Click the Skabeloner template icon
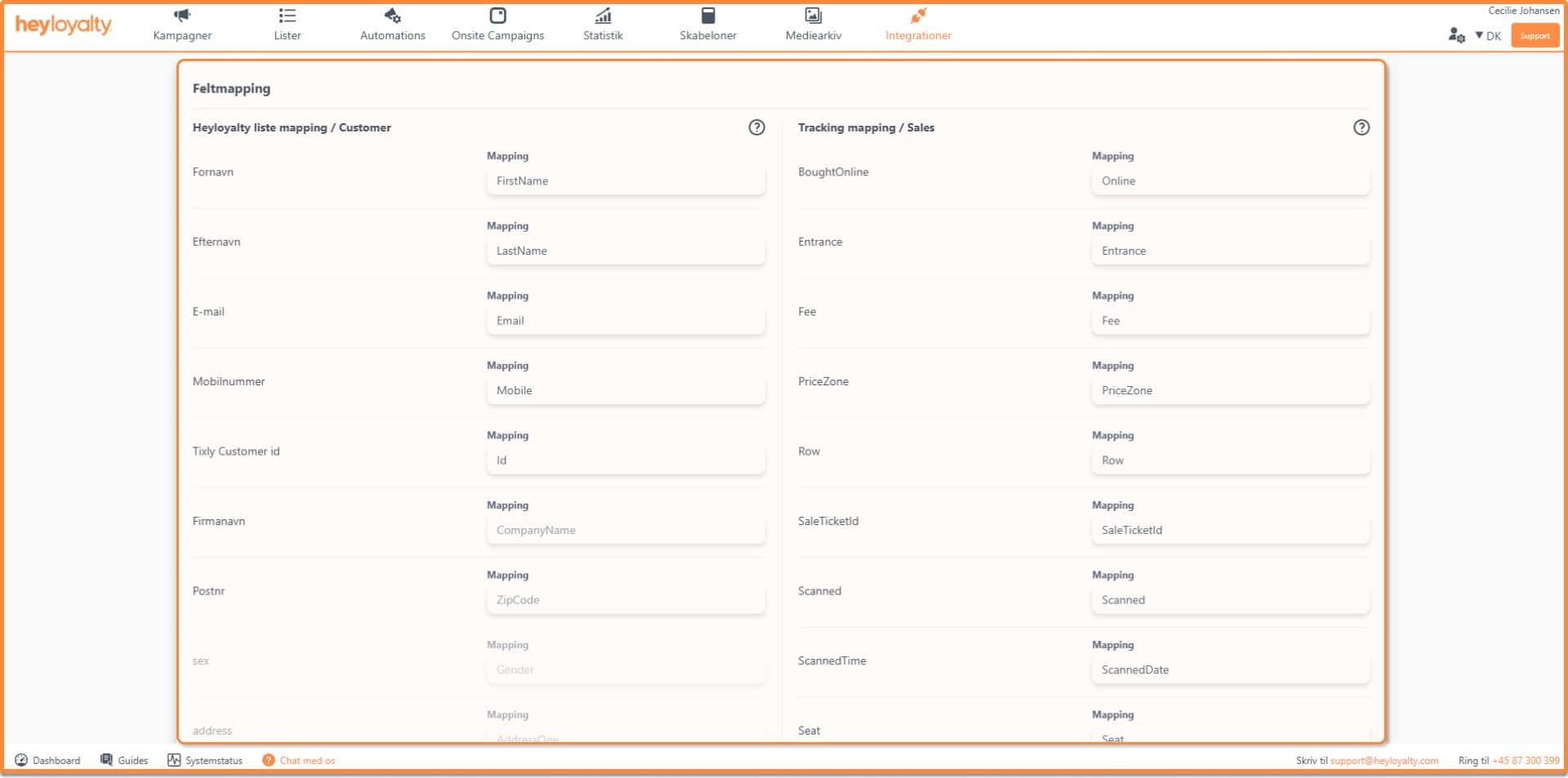The width and height of the screenshot is (1568, 778). click(x=708, y=16)
